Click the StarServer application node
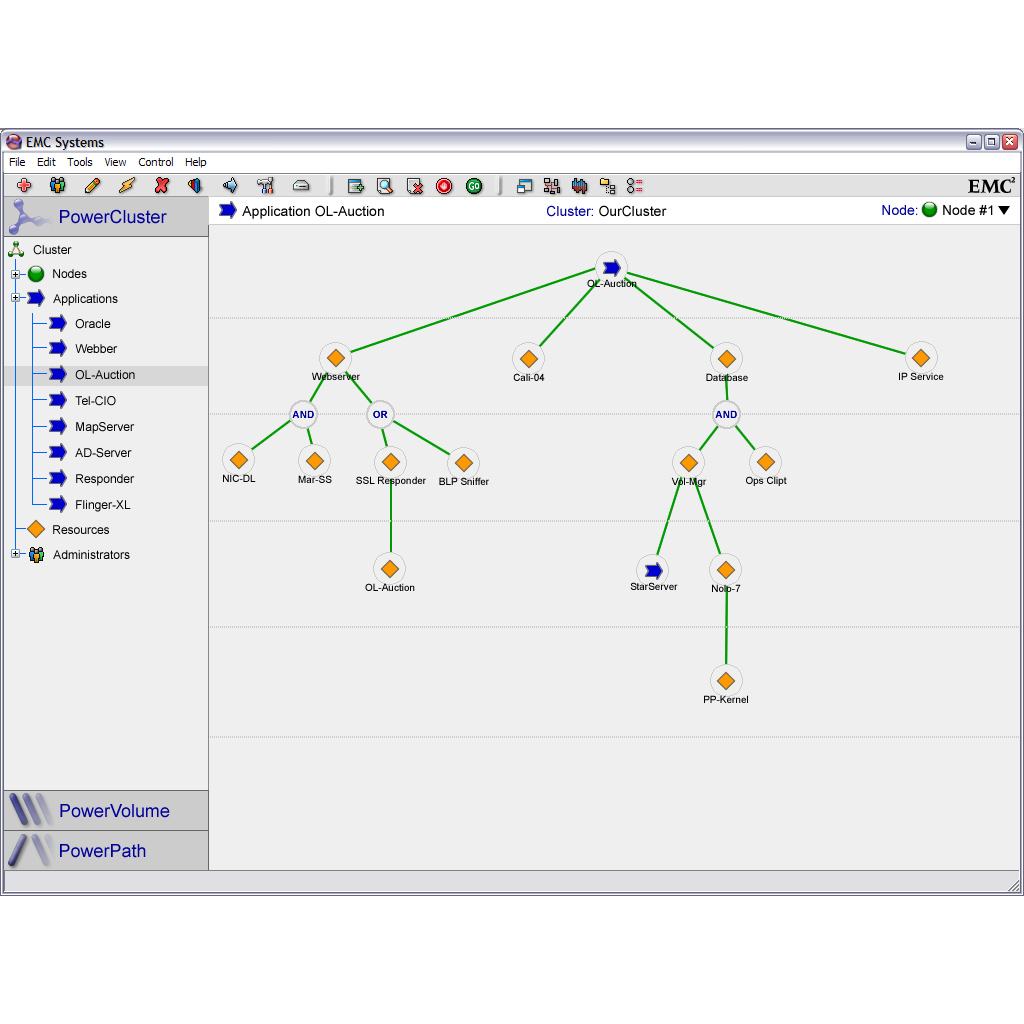The width and height of the screenshot is (1024, 1024). tap(653, 570)
